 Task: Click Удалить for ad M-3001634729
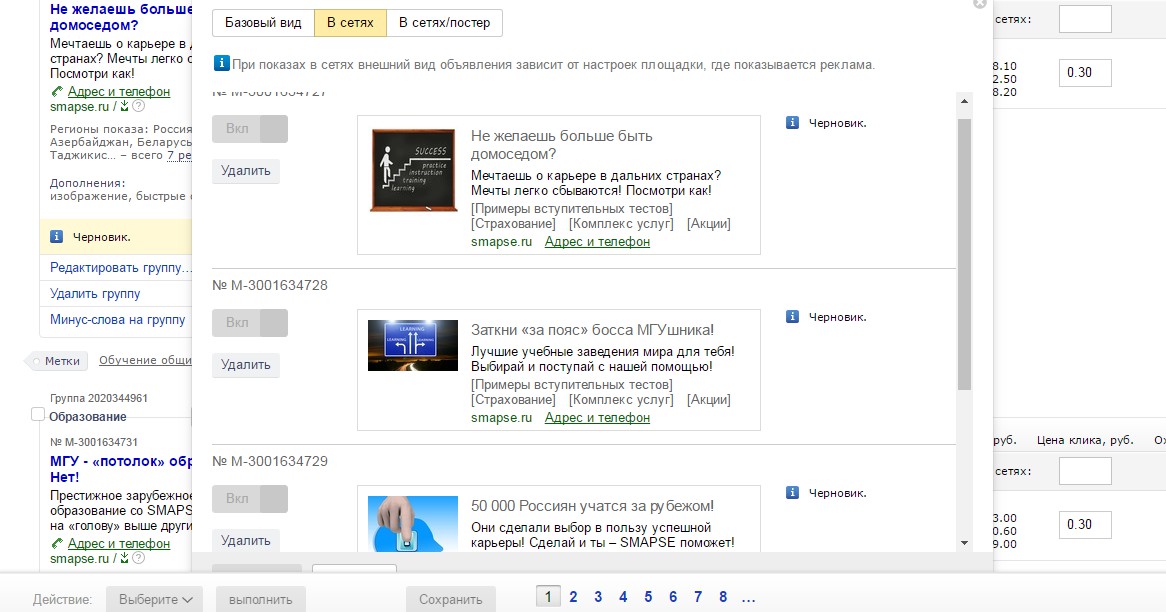(x=245, y=541)
